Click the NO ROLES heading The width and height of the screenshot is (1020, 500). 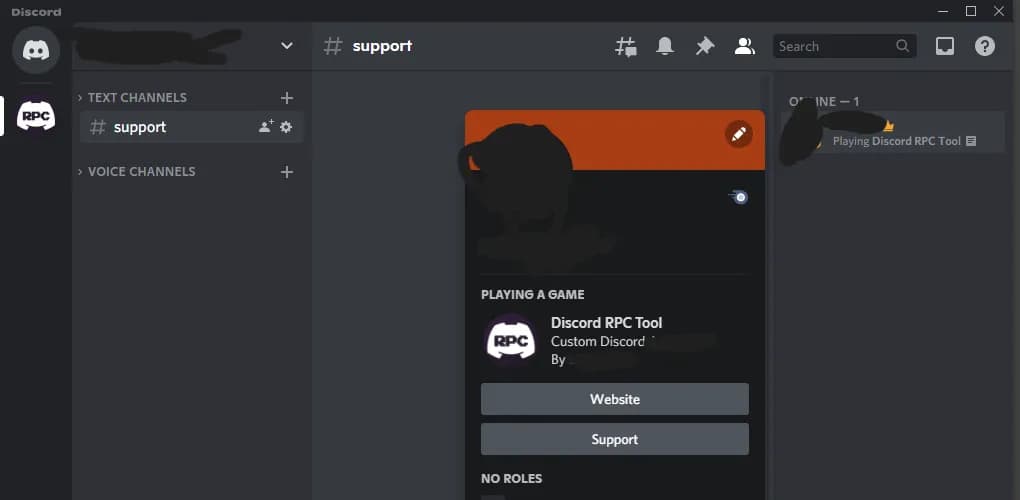pos(511,479)
